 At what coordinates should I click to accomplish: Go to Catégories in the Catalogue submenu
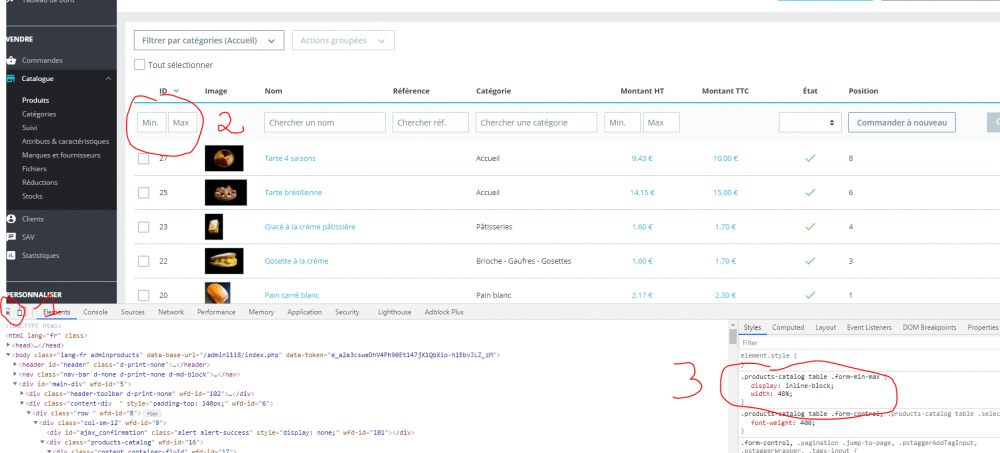click(39, 114)
